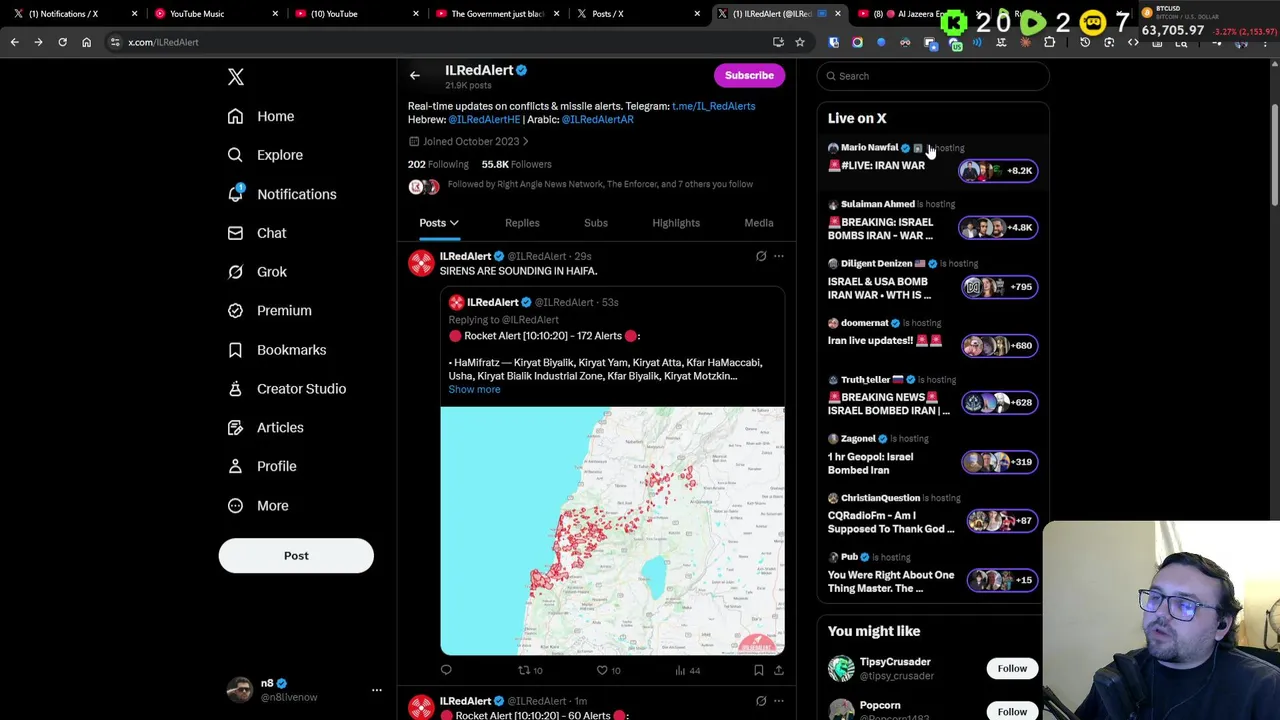This screenshot has height=720, width=1280.
Task: Switch to the Media tab
Action: 759,223
